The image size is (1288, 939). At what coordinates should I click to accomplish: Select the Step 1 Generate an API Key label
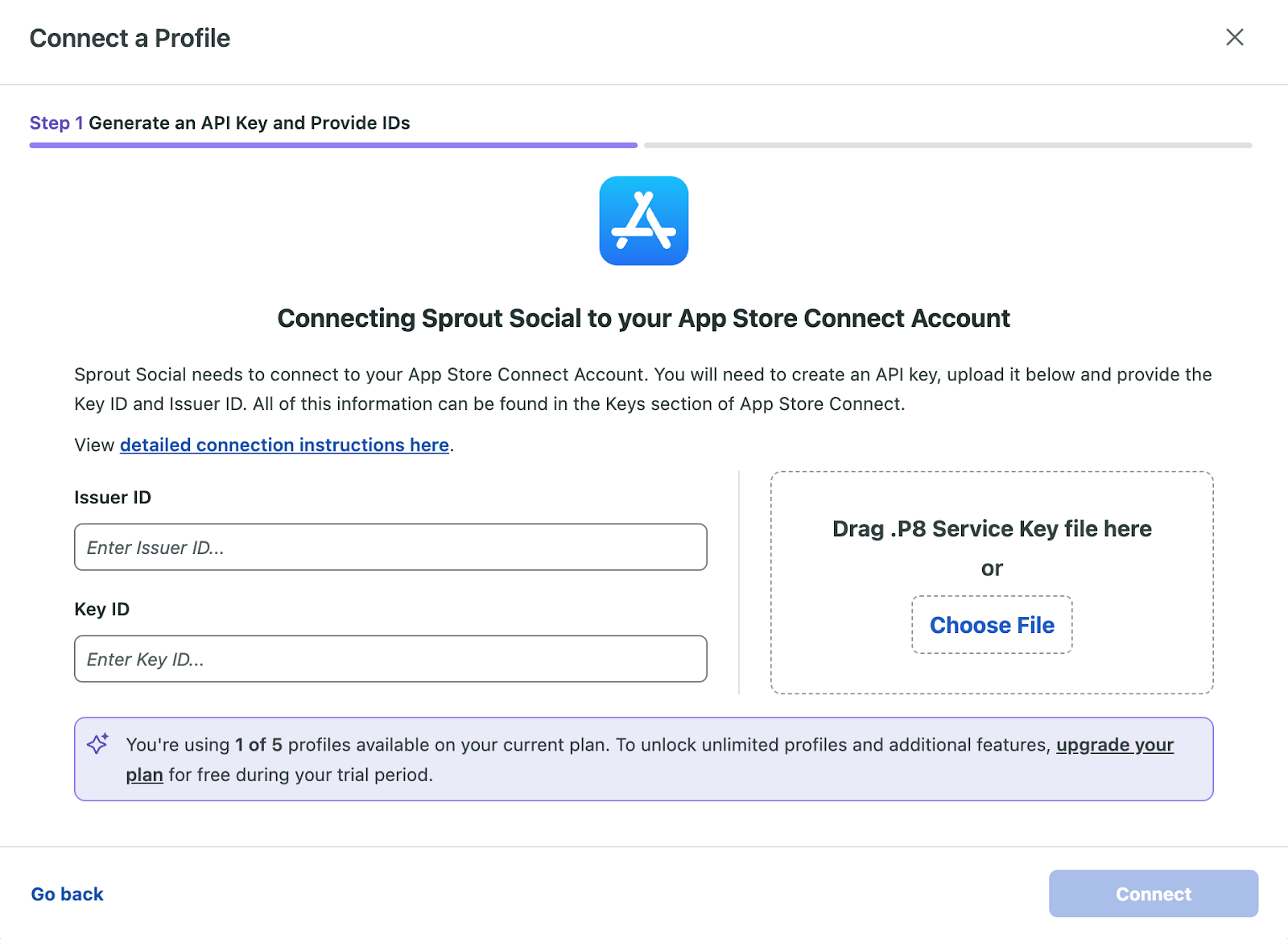(x=220, y=123)
